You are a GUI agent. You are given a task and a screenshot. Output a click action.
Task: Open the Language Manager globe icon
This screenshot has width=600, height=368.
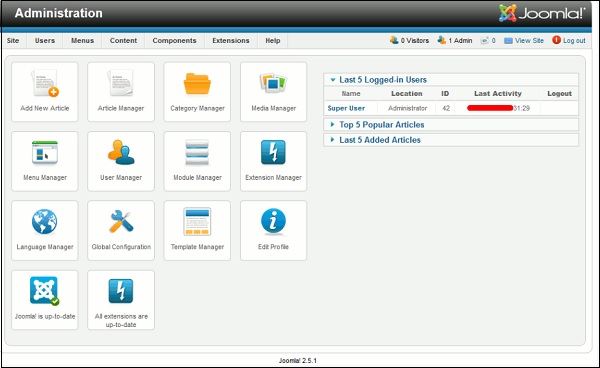[x=45, y=221]
